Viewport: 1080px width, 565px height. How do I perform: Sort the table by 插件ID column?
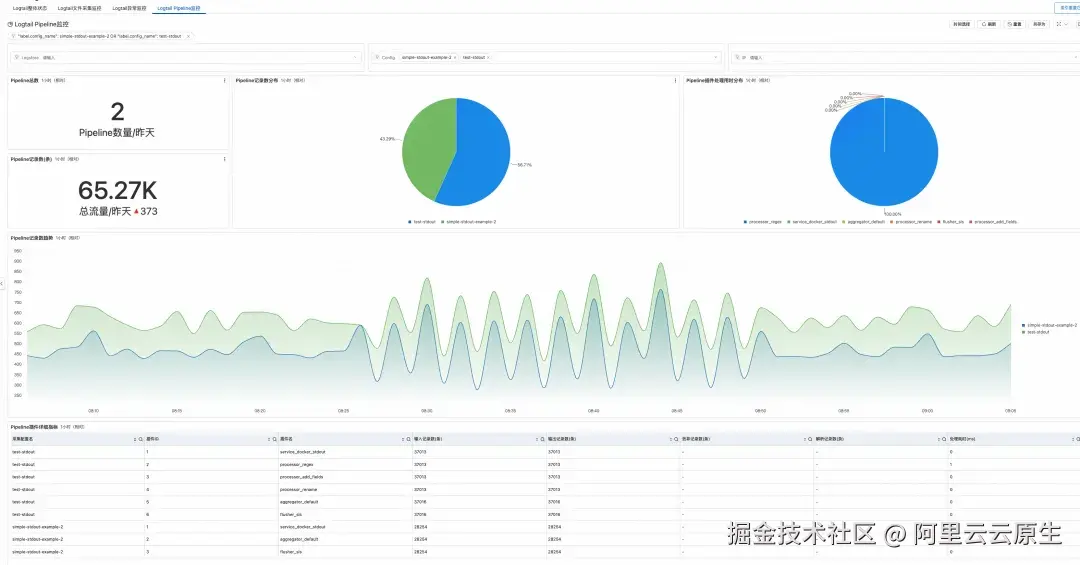click(269, 439)
